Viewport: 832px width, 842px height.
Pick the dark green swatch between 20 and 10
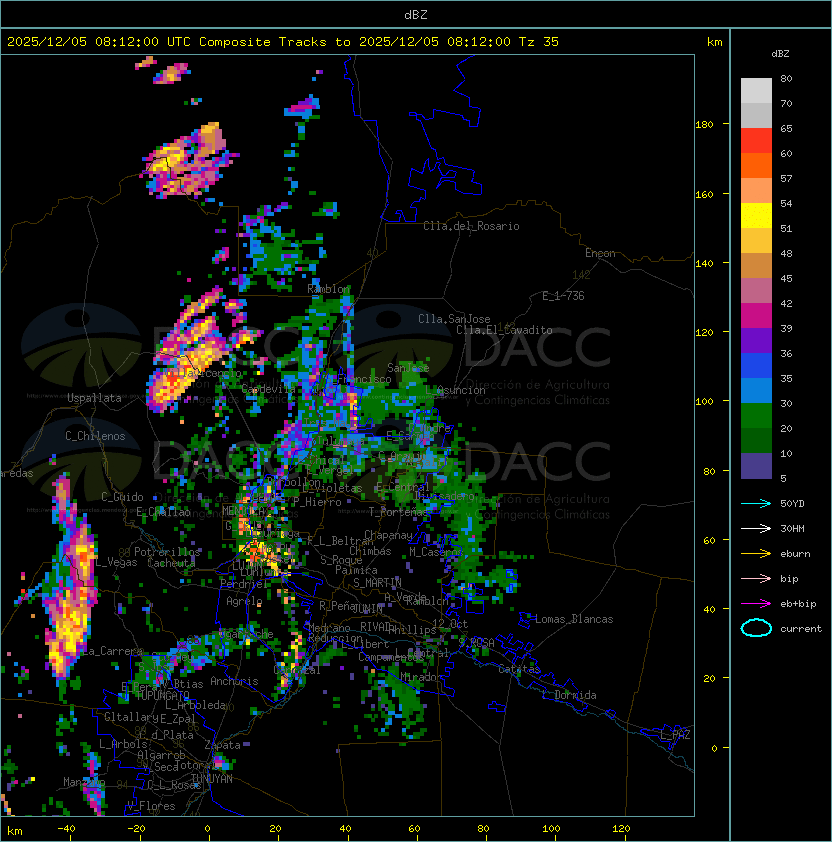pos(756,440)
